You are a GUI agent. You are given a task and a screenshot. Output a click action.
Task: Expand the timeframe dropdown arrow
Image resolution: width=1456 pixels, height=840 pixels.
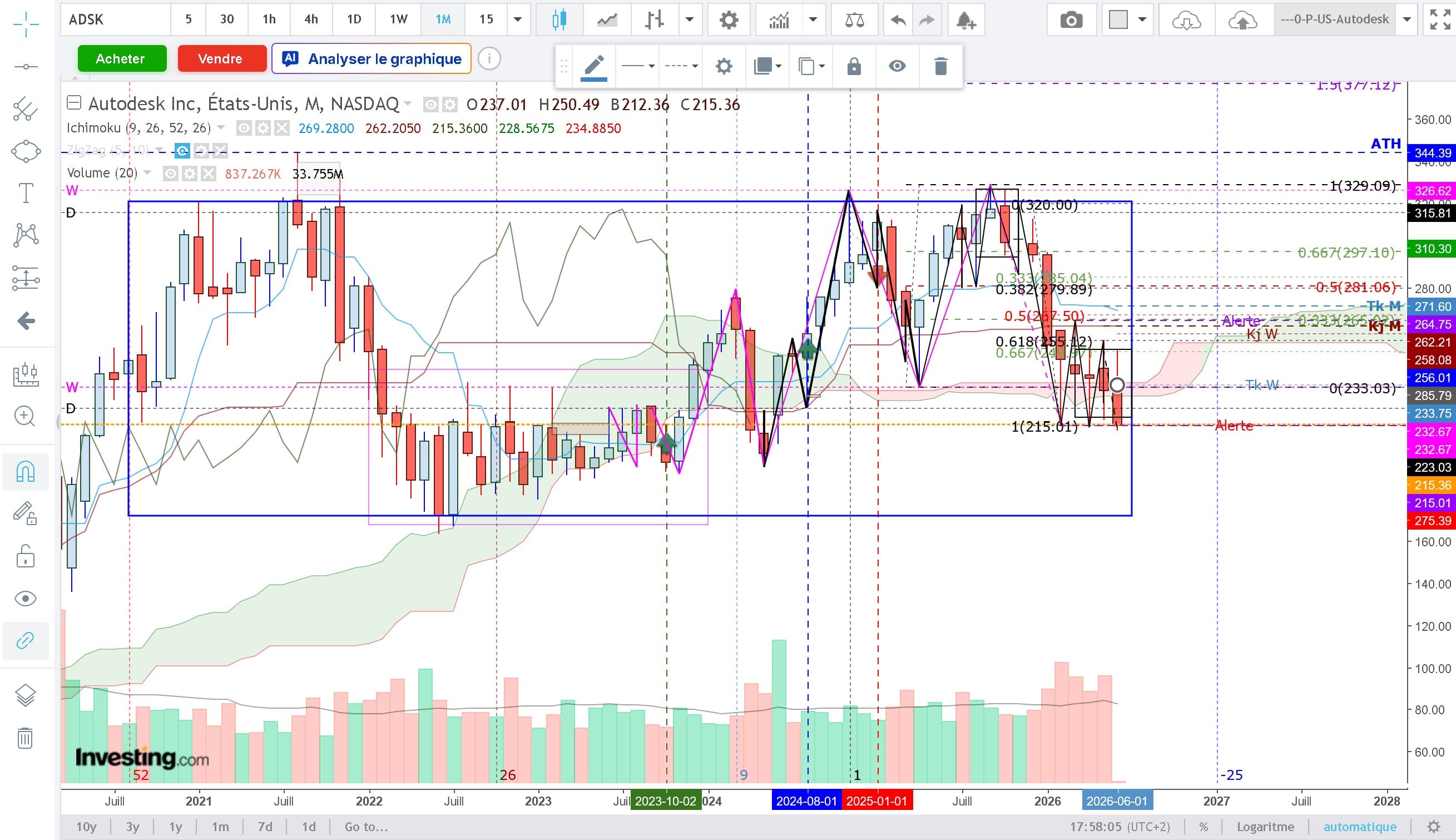(x=518, y=19)
